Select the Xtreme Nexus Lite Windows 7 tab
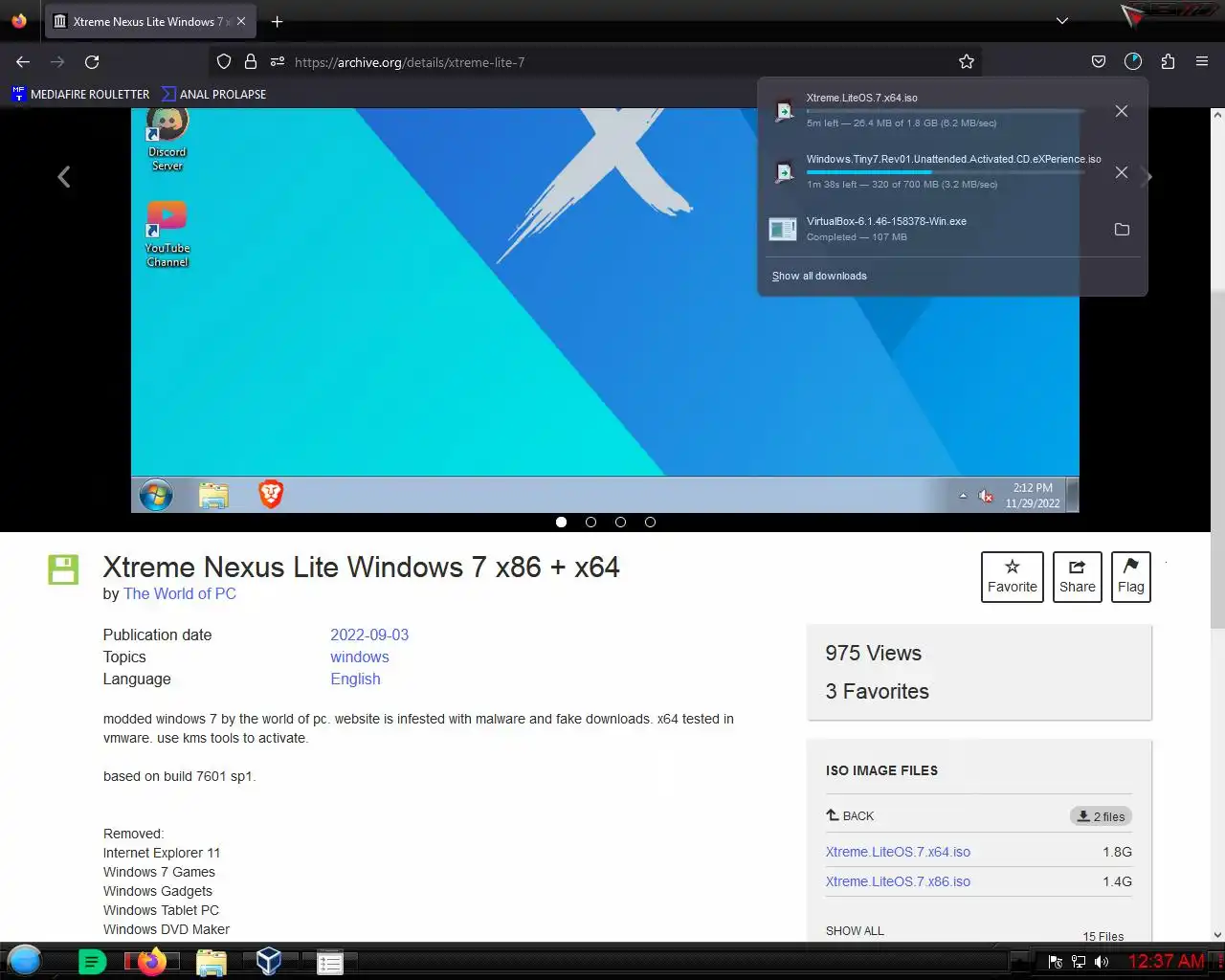This screenshot has width=1225, height=980. [x=149, y=21]
